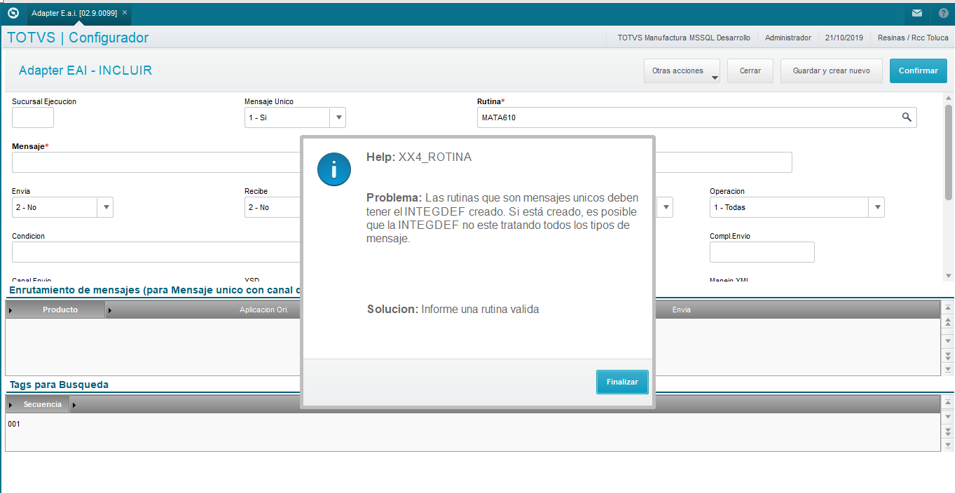Click the Administrador user label
The height and width of the screenshot is (493, 955).
[788, 38]
